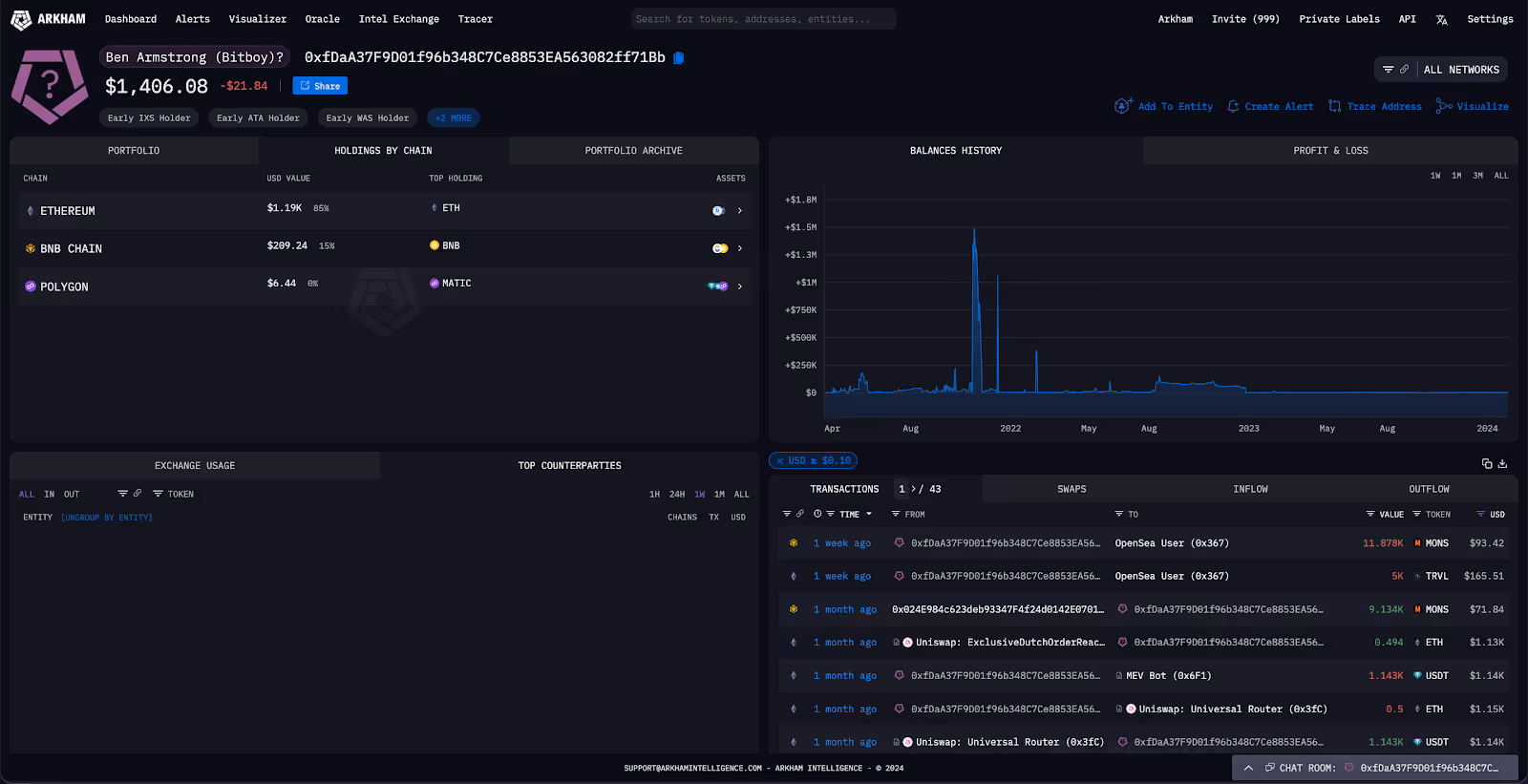Click the chat room expand arrow icon
The height and width of the screenshot is (784, 1528).
[x=1248, y=768]
